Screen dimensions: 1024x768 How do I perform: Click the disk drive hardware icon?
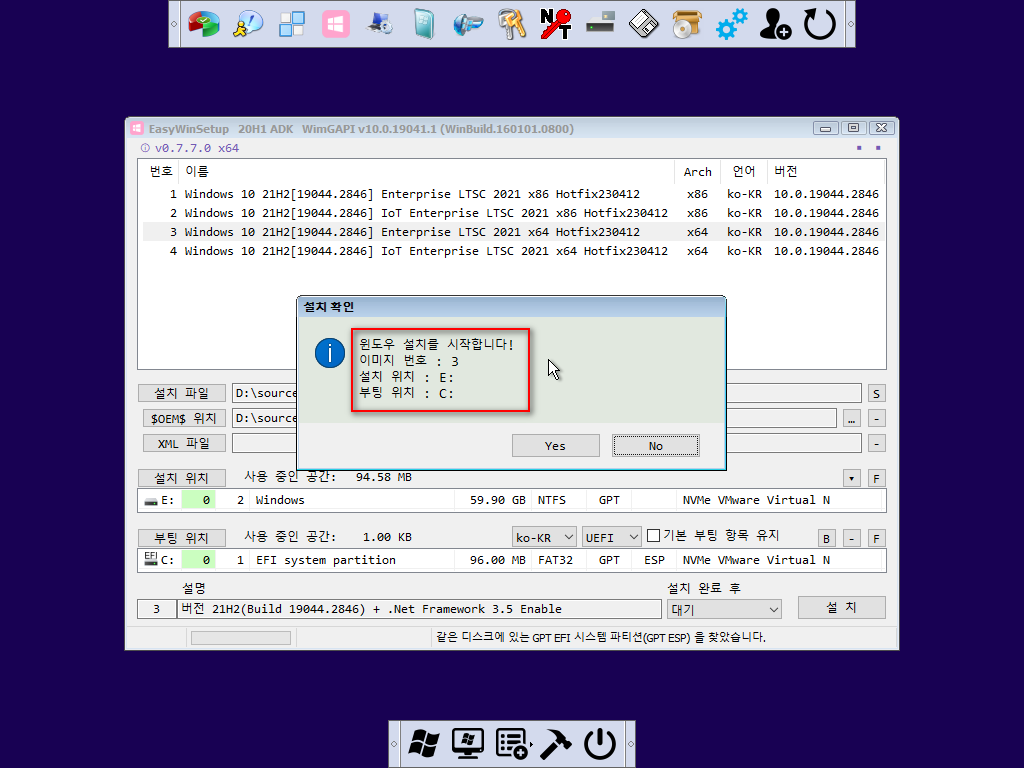600,24
